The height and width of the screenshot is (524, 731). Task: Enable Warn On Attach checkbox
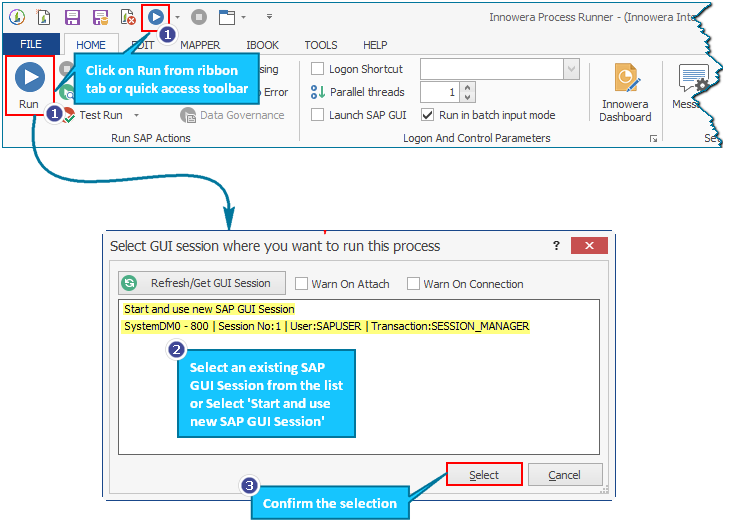click(x=301, y=284)
